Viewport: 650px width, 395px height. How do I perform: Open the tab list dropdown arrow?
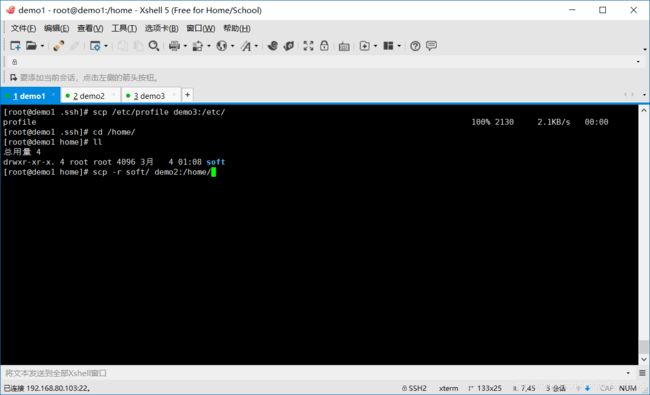[644, 95]
